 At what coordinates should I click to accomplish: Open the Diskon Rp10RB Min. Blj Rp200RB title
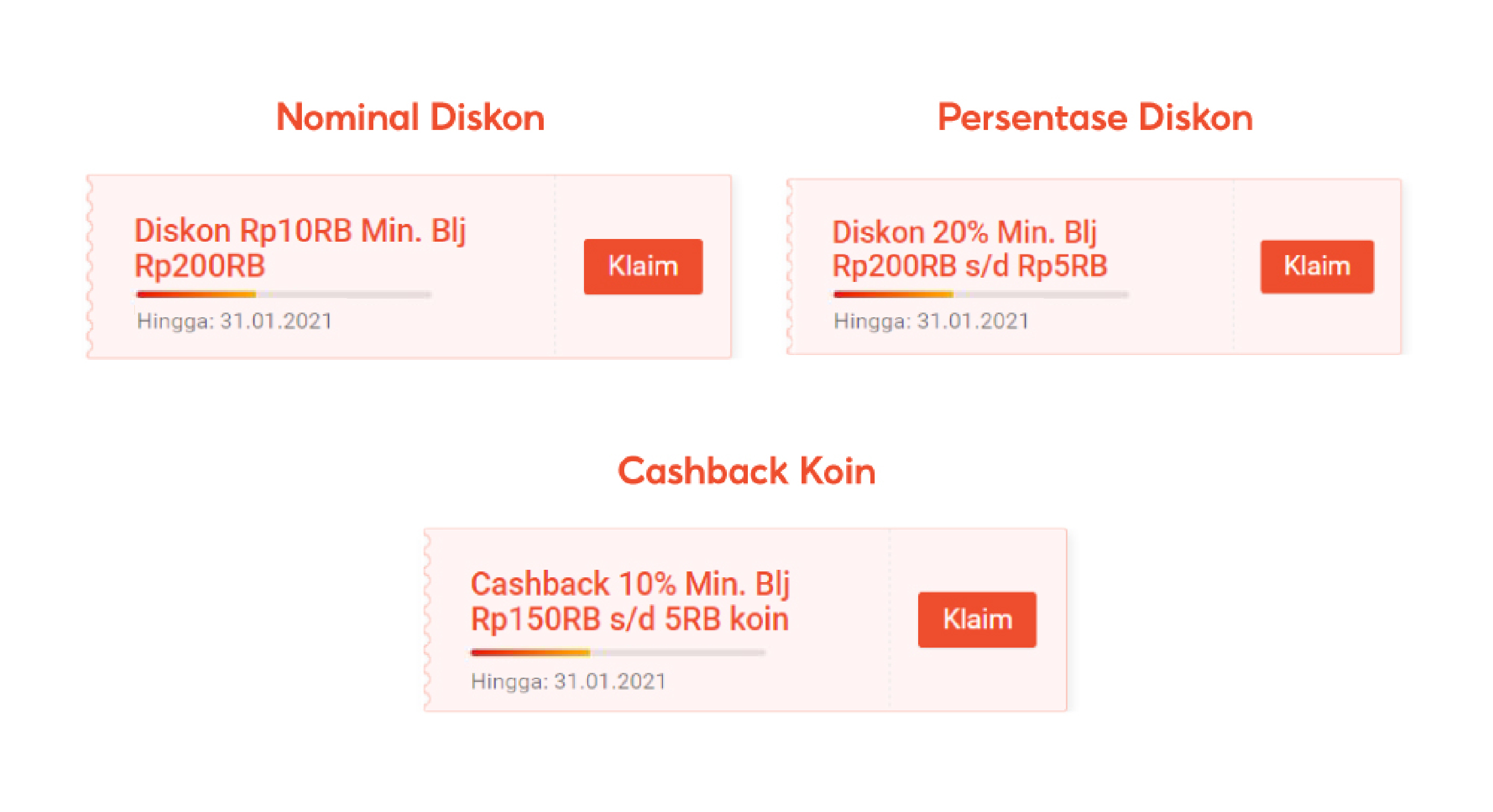point(300,248)
